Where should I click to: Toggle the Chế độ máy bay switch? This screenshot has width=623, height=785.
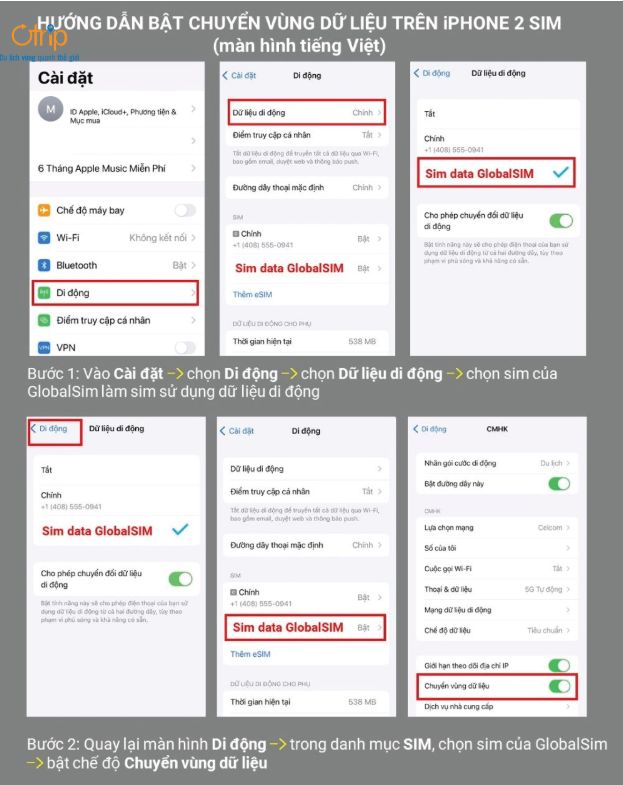pyautogui.click(x=185, y=210)
